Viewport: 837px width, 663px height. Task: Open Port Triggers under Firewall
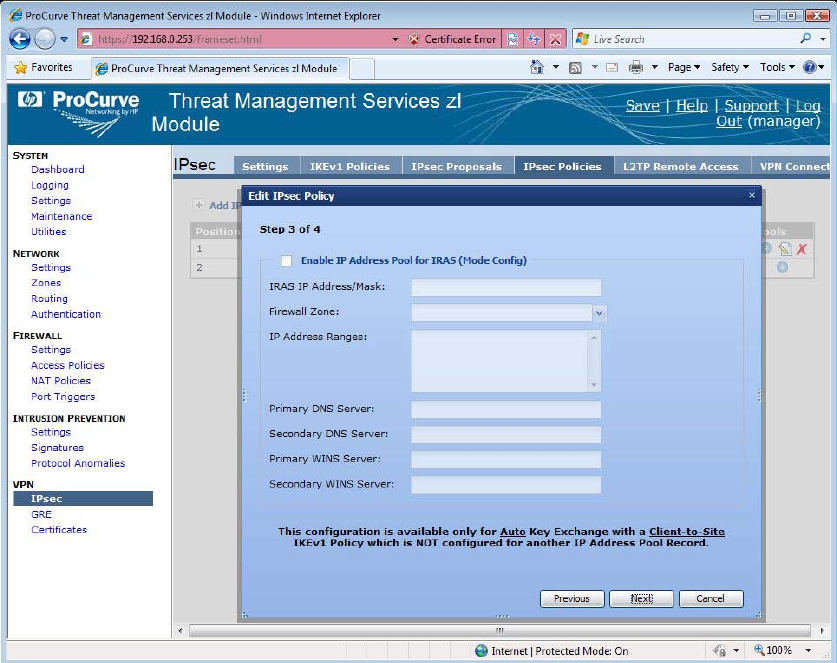coord(63,397)
